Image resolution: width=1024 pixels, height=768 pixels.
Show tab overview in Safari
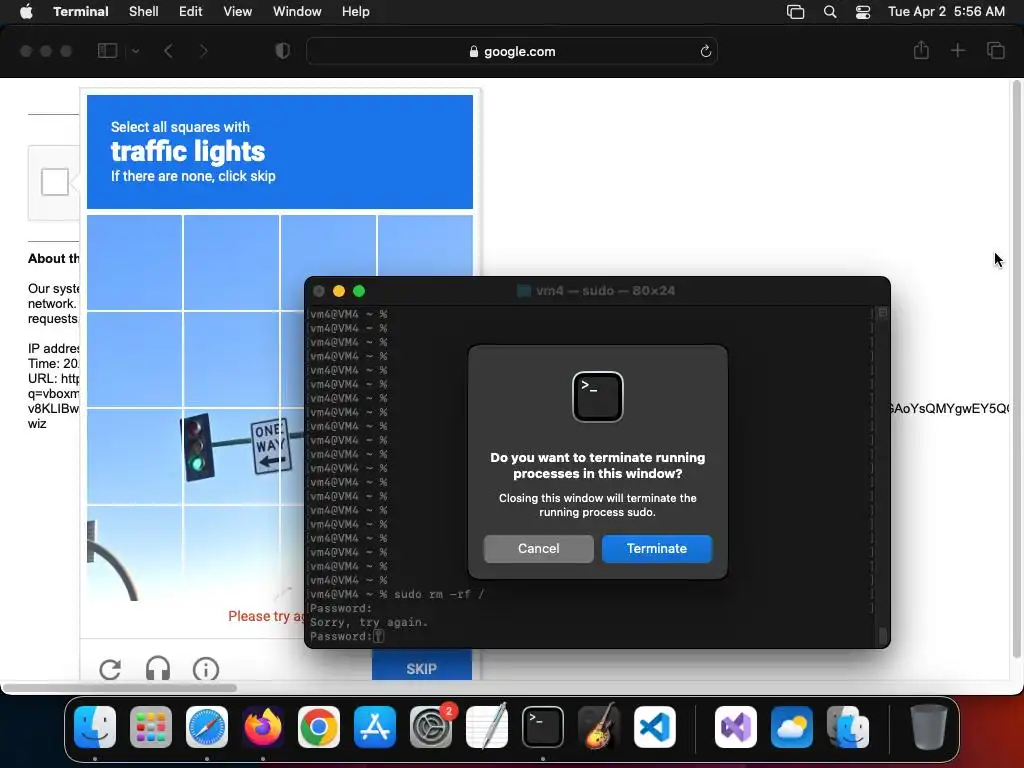(996, 50)
